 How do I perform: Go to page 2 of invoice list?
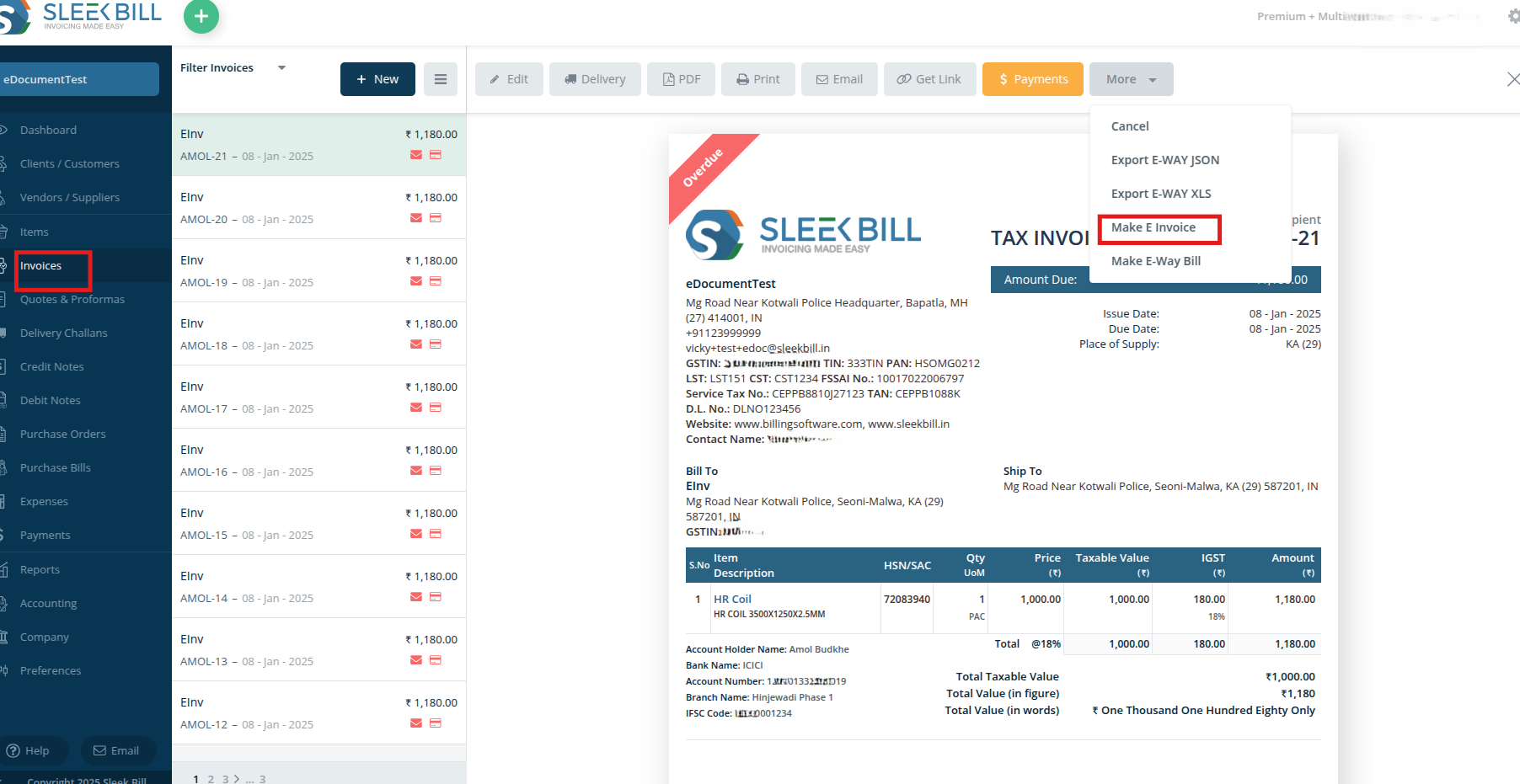pyautogui.click(x=211, y=779)
